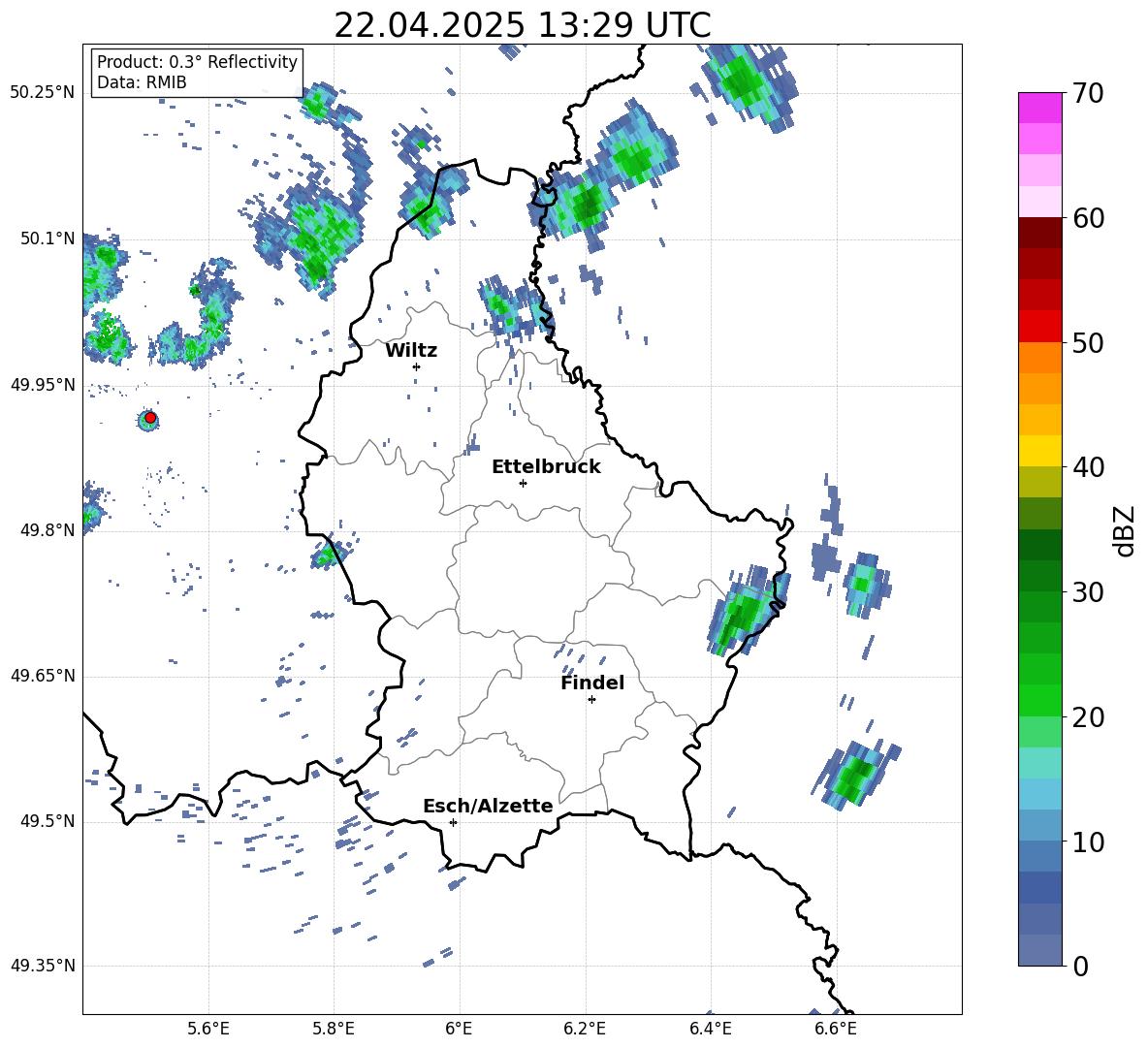
Task: Click the 6.4°E longitude label
Action: point(710,1029)
